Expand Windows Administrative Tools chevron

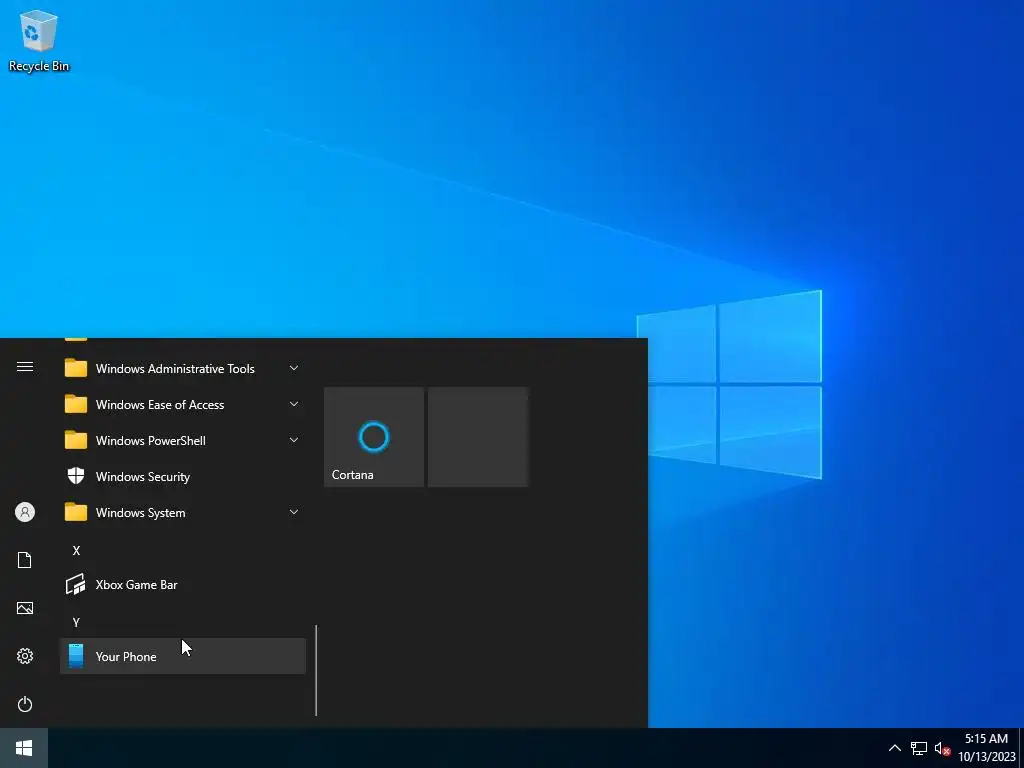[294, 368]
